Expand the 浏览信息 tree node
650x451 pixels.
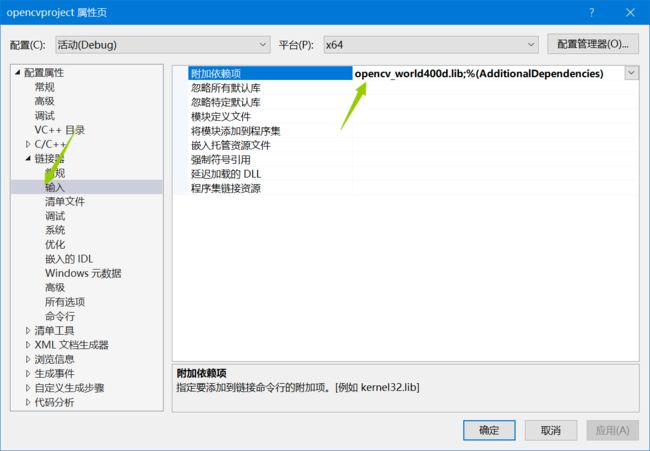[28, 359]
